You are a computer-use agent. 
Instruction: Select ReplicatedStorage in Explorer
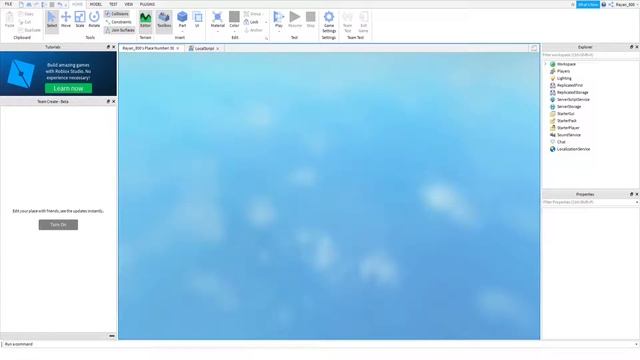click(x=573, y=92)
